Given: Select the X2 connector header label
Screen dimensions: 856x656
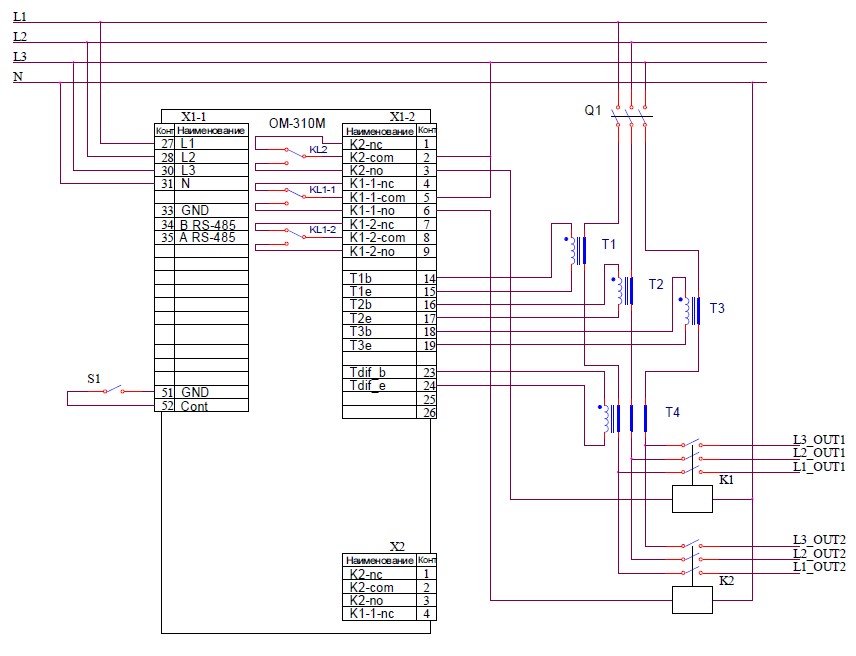Looking at the screenshot, I should [397, 547].
